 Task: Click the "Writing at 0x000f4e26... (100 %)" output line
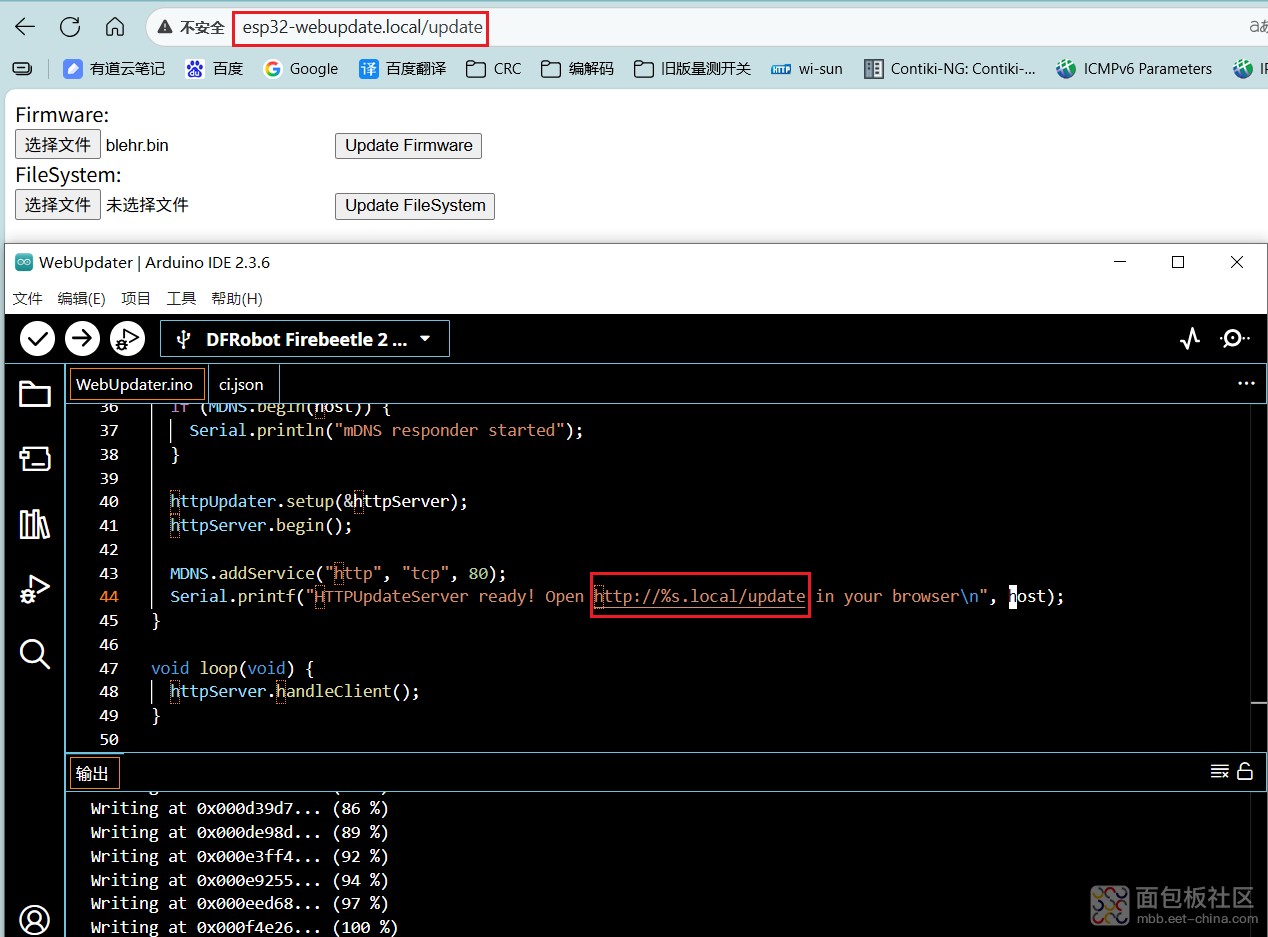pyautogui.click(x=244, y=927)
